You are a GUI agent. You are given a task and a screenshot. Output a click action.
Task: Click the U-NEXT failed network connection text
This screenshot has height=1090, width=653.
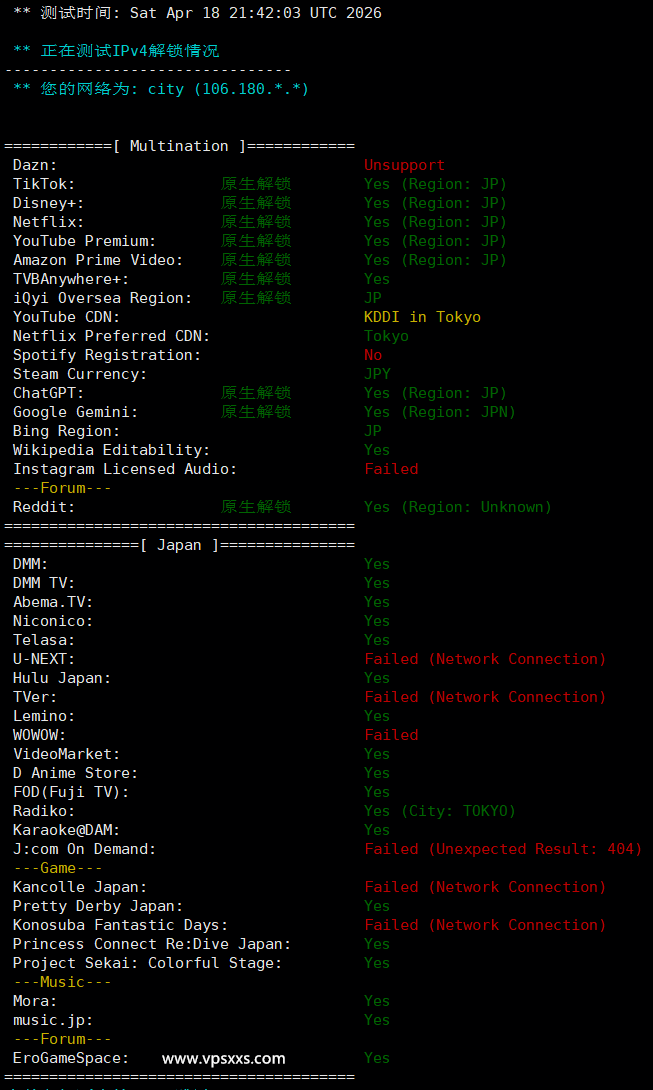pyautogui.click(x=485, y=659)
